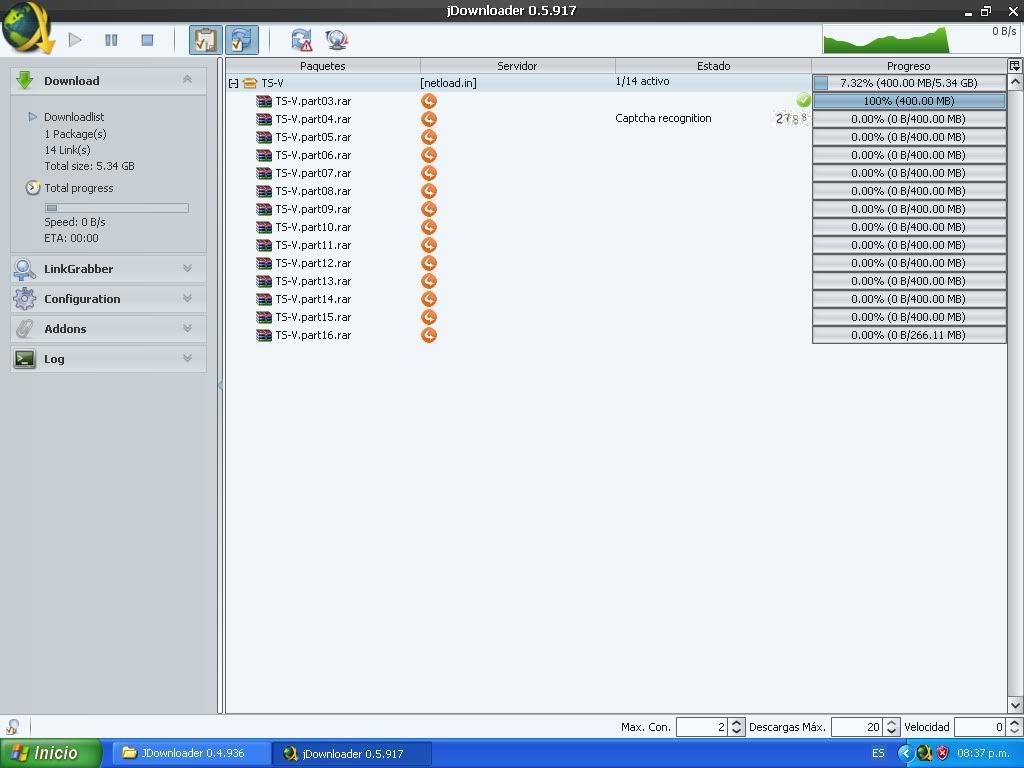This screenshot has height=768, width=1024.
Task: Expand the LinkGrabber sidebar section
Action: [x=187, y=268]
